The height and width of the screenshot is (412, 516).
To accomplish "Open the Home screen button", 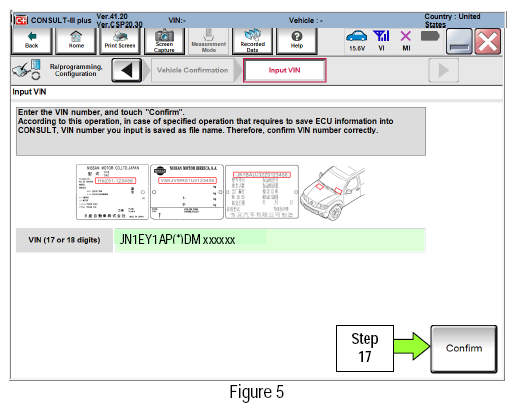I will (x=76, y=41).
